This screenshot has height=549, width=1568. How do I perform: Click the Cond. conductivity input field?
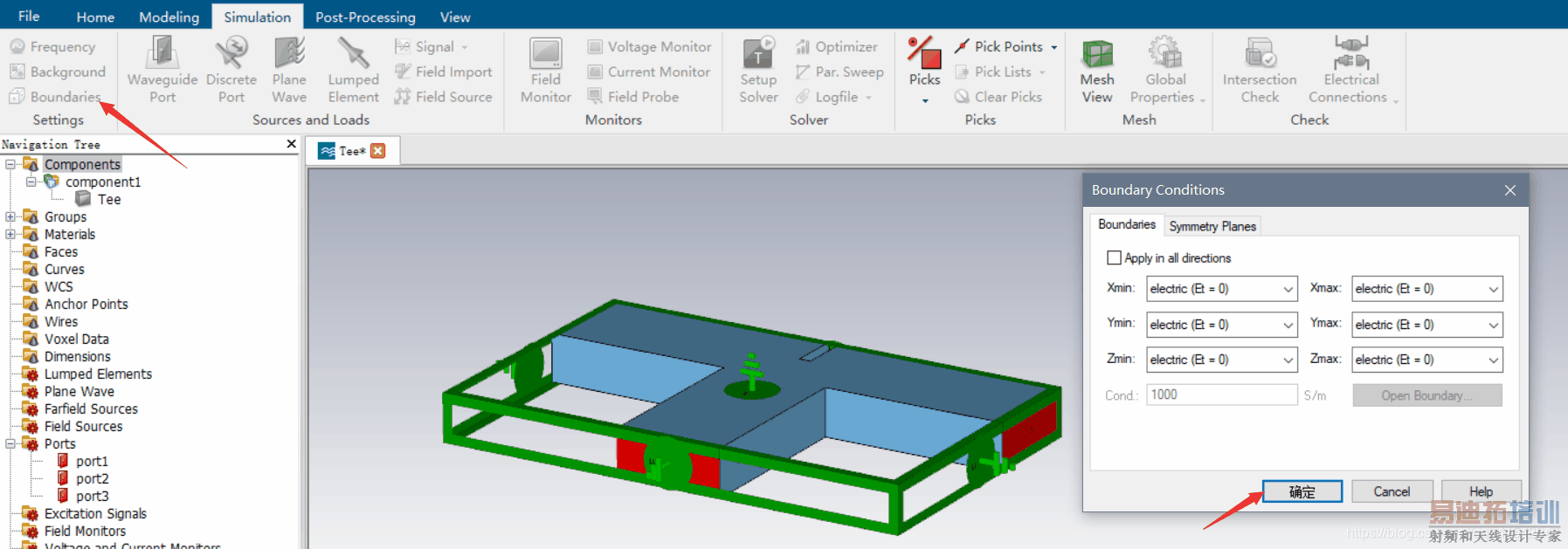pos(1222,395)
